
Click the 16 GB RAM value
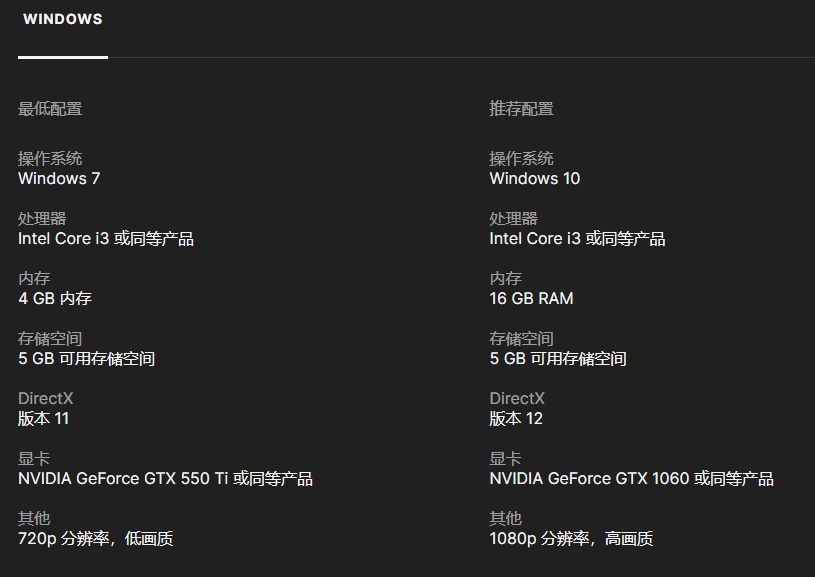click(531, 298)
